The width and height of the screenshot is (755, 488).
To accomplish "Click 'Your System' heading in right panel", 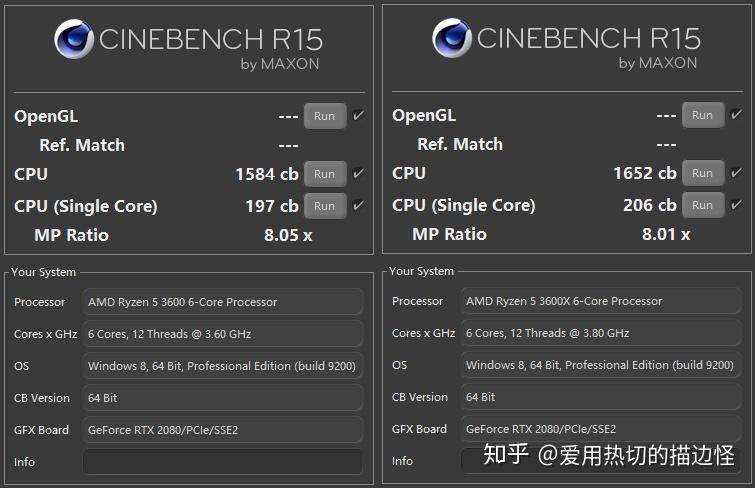I will pos(421,271).
